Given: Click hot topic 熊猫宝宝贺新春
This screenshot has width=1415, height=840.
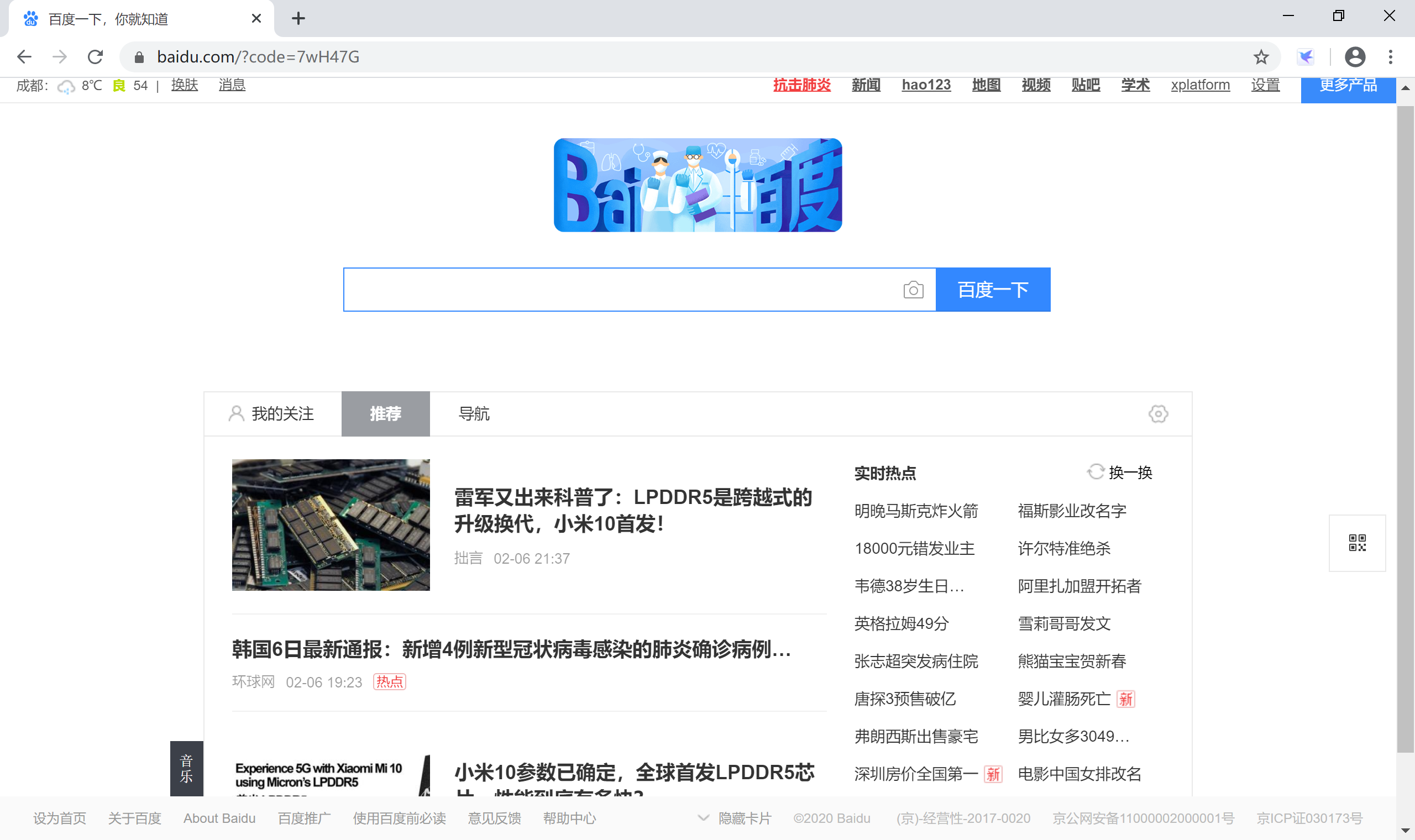Looking at the screenshot, I should [1071, 661].
